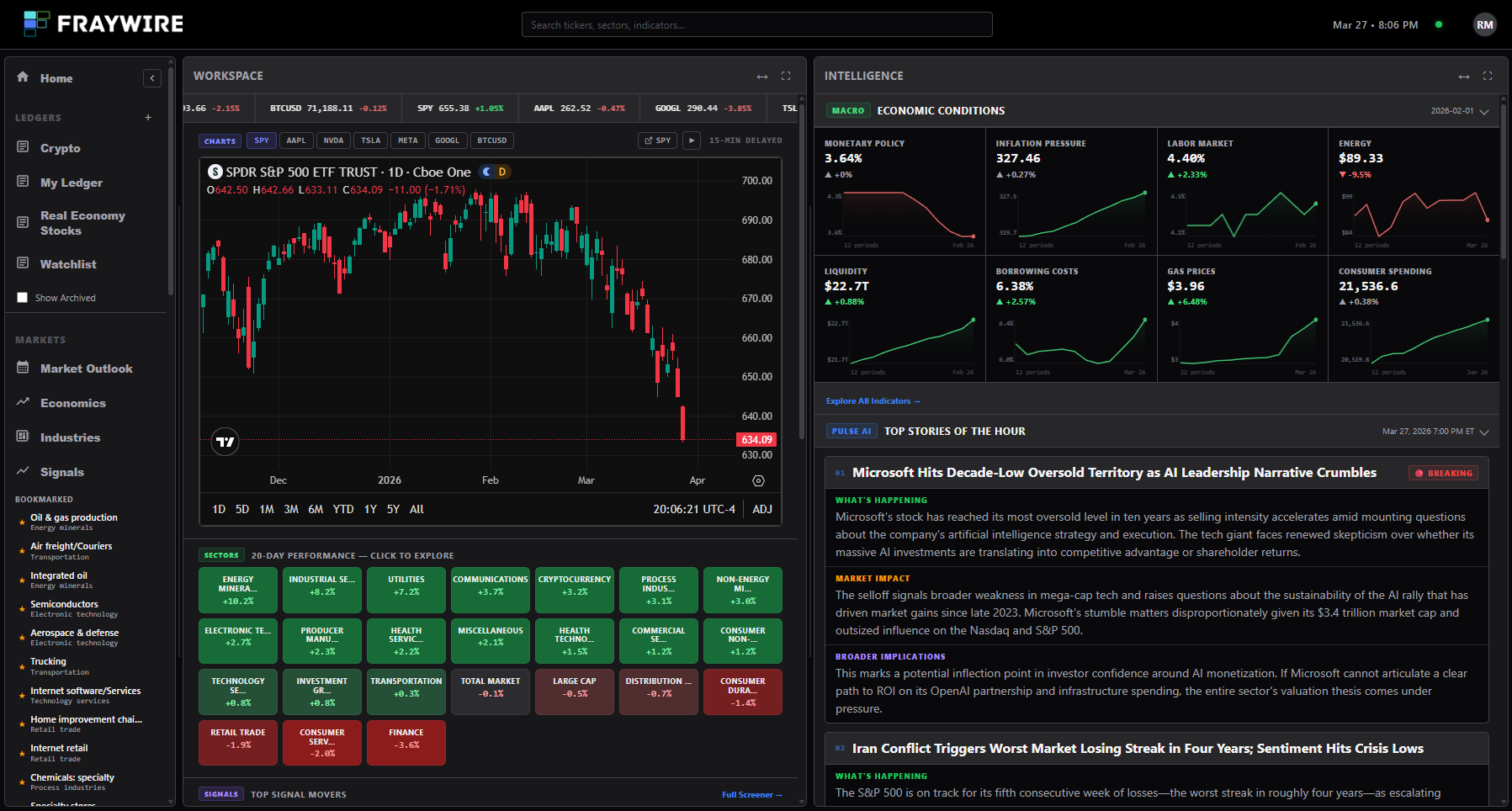The height and width of the screenshot is (811, 1512).
Task: Open the Retail Trade sector tile
Action: (238, 743)
